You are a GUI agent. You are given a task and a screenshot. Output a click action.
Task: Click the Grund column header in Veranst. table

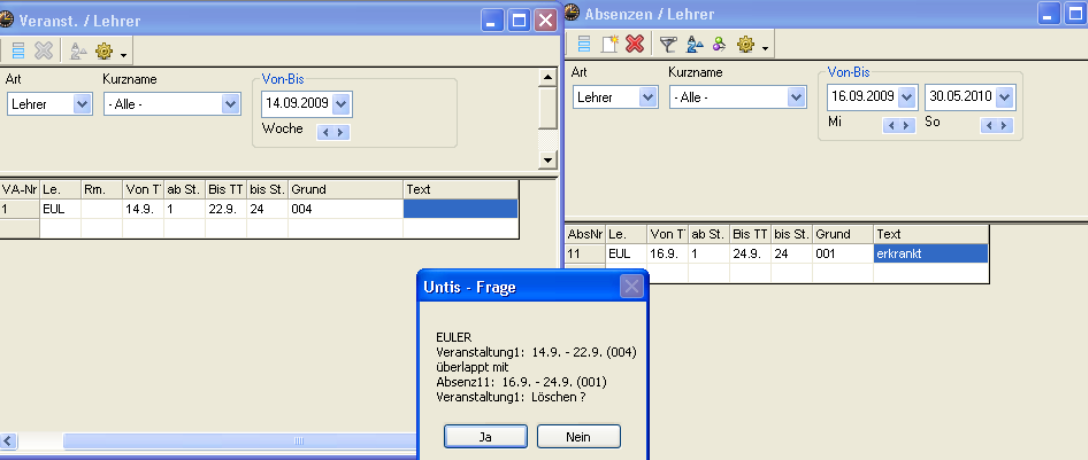(344, 189)
